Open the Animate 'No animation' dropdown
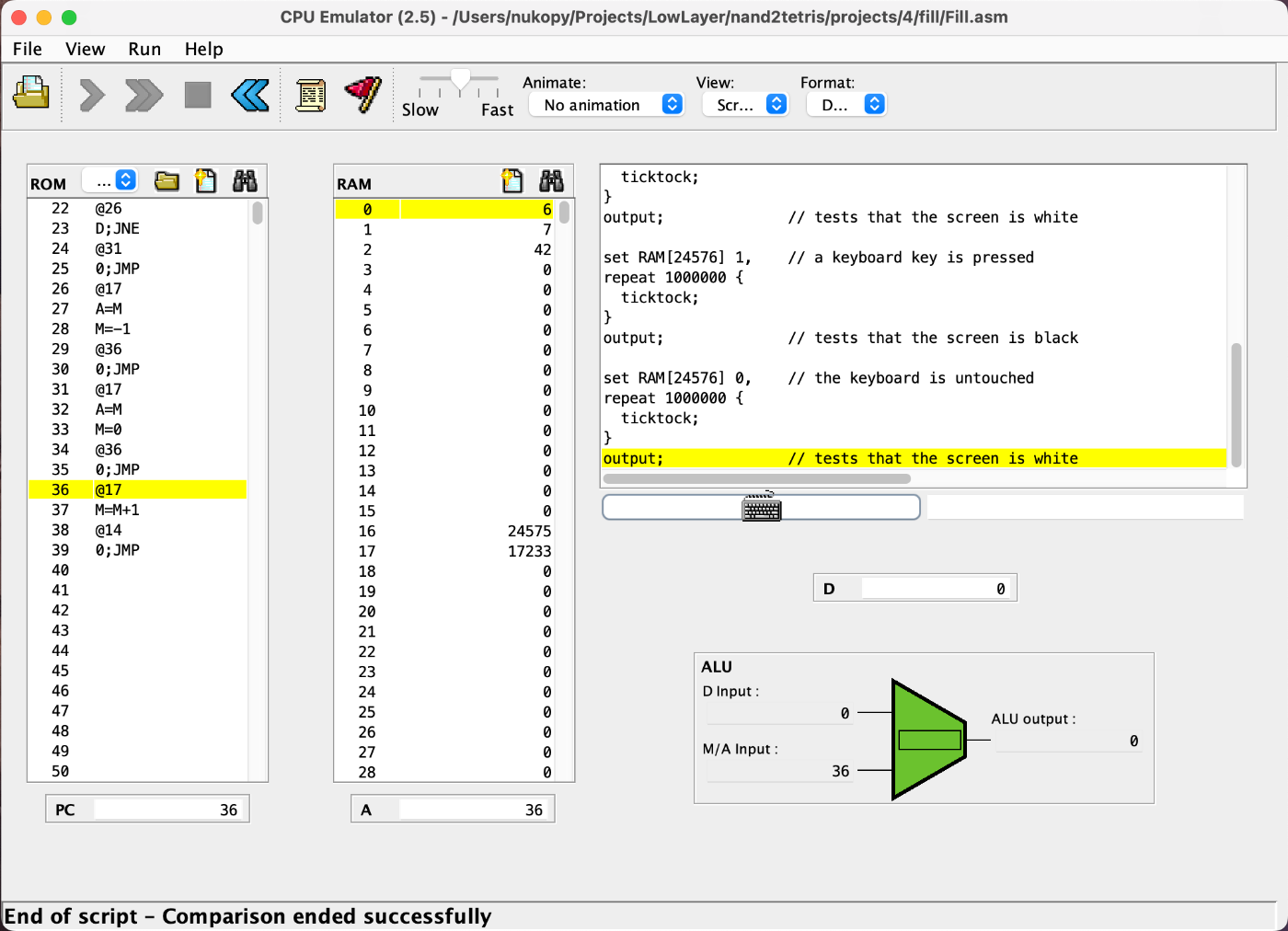The height and width of the screenshot is (931, 1288). [606, 105]
